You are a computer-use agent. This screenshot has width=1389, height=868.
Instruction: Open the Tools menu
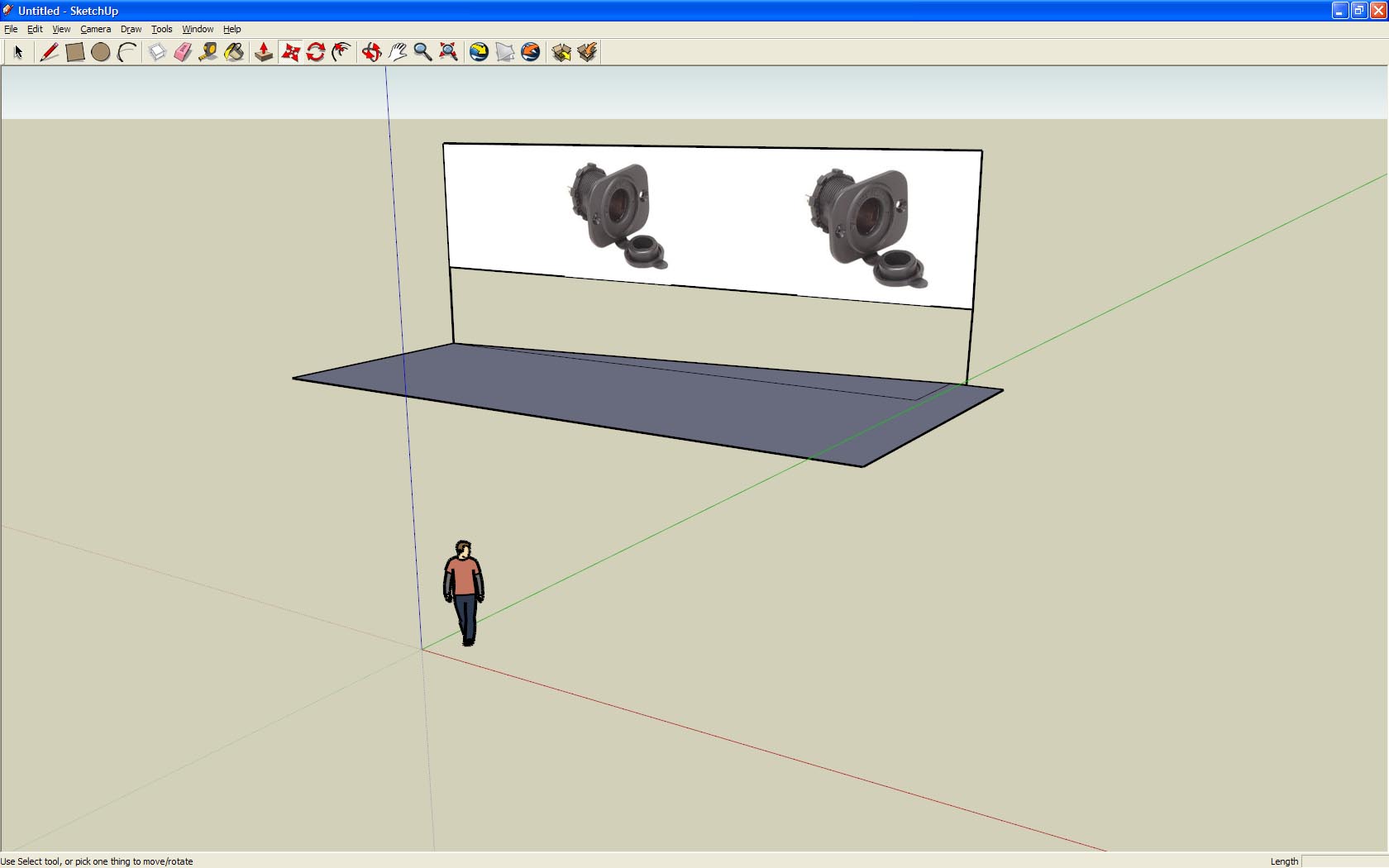(x=161, y=29)
